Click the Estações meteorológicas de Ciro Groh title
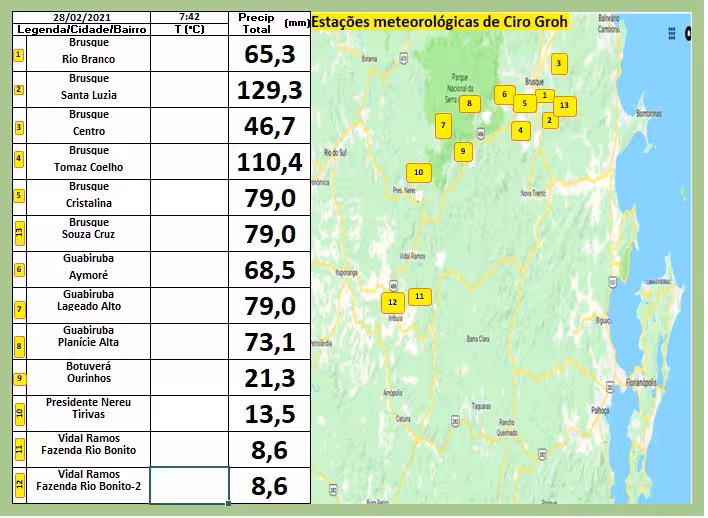 tap(439, 22)
